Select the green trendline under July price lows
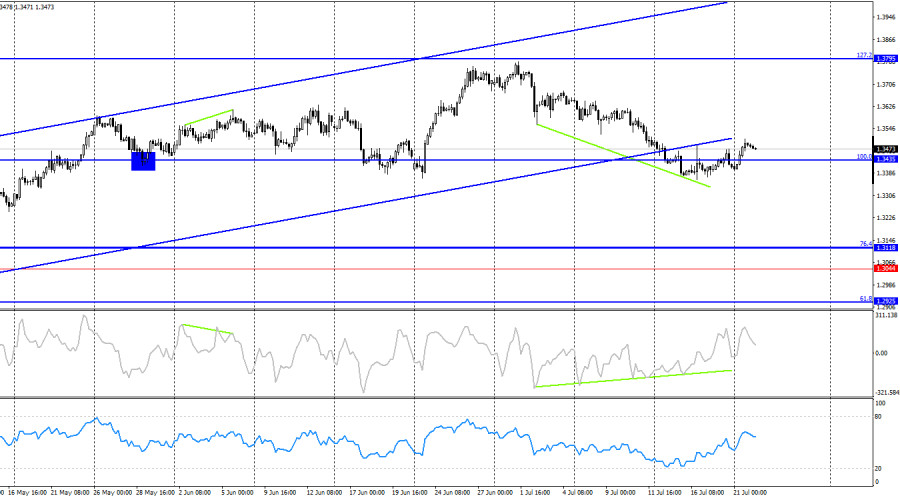This screenshot has width=900, height=500. pos(623,156)
